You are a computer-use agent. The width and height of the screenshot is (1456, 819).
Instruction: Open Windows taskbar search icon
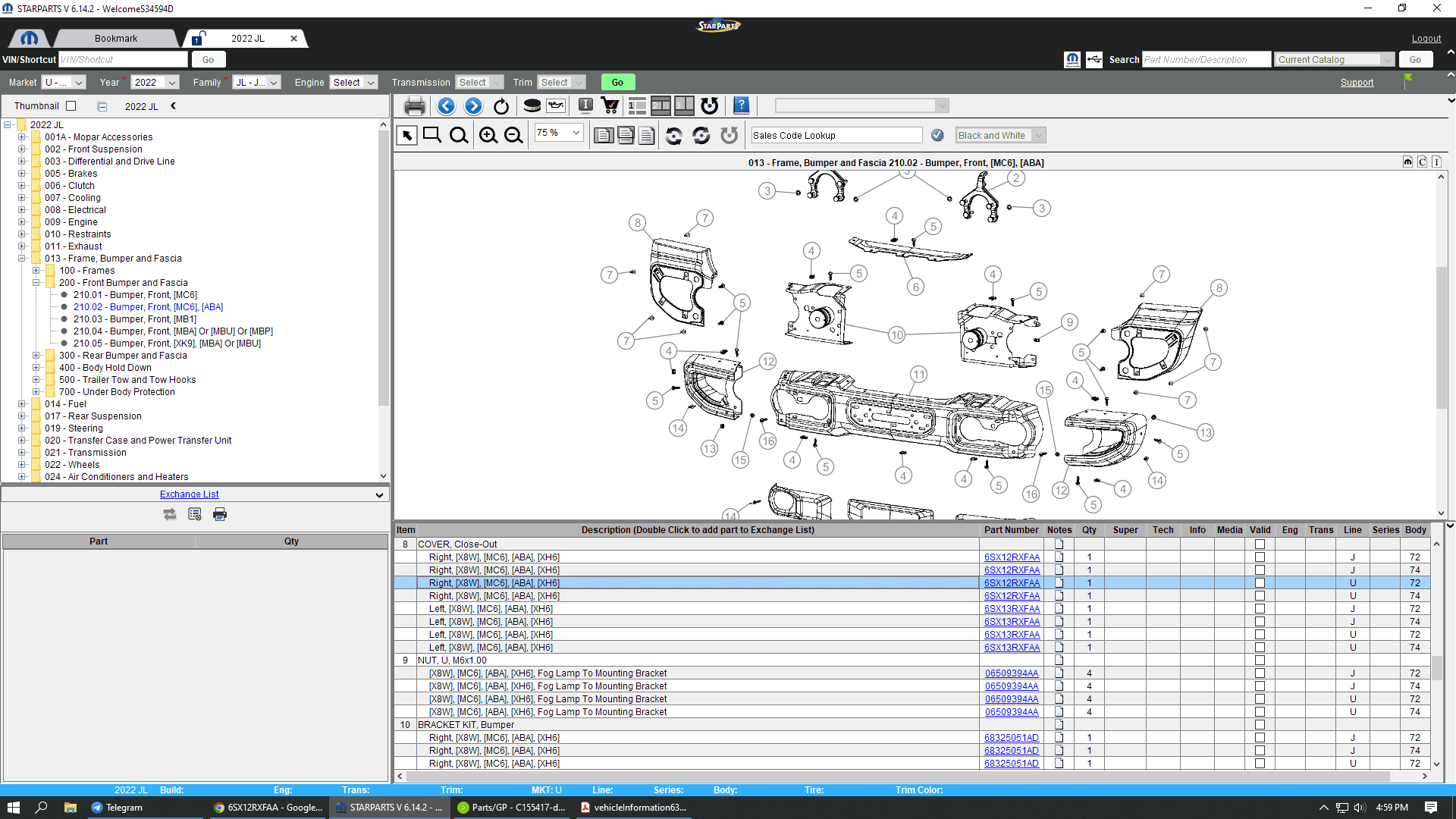(42, 808)
